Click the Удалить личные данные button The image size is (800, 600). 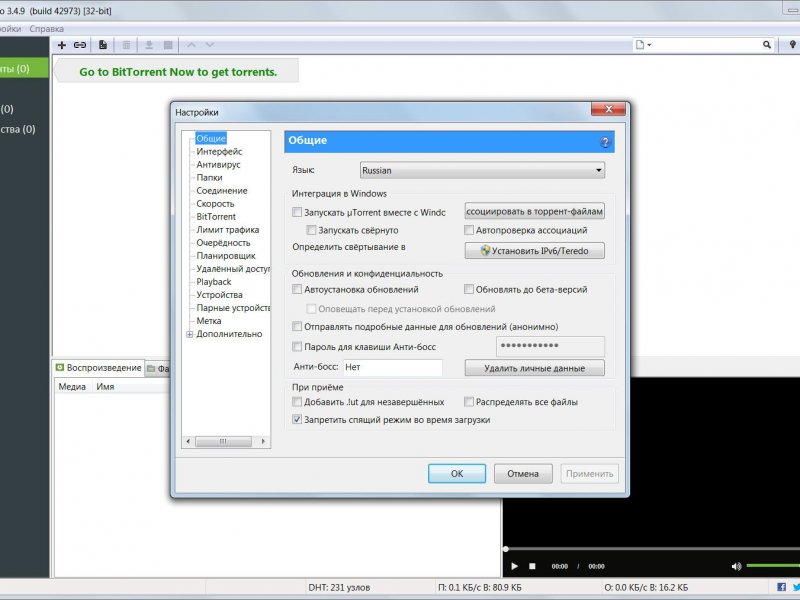(534, 368)
